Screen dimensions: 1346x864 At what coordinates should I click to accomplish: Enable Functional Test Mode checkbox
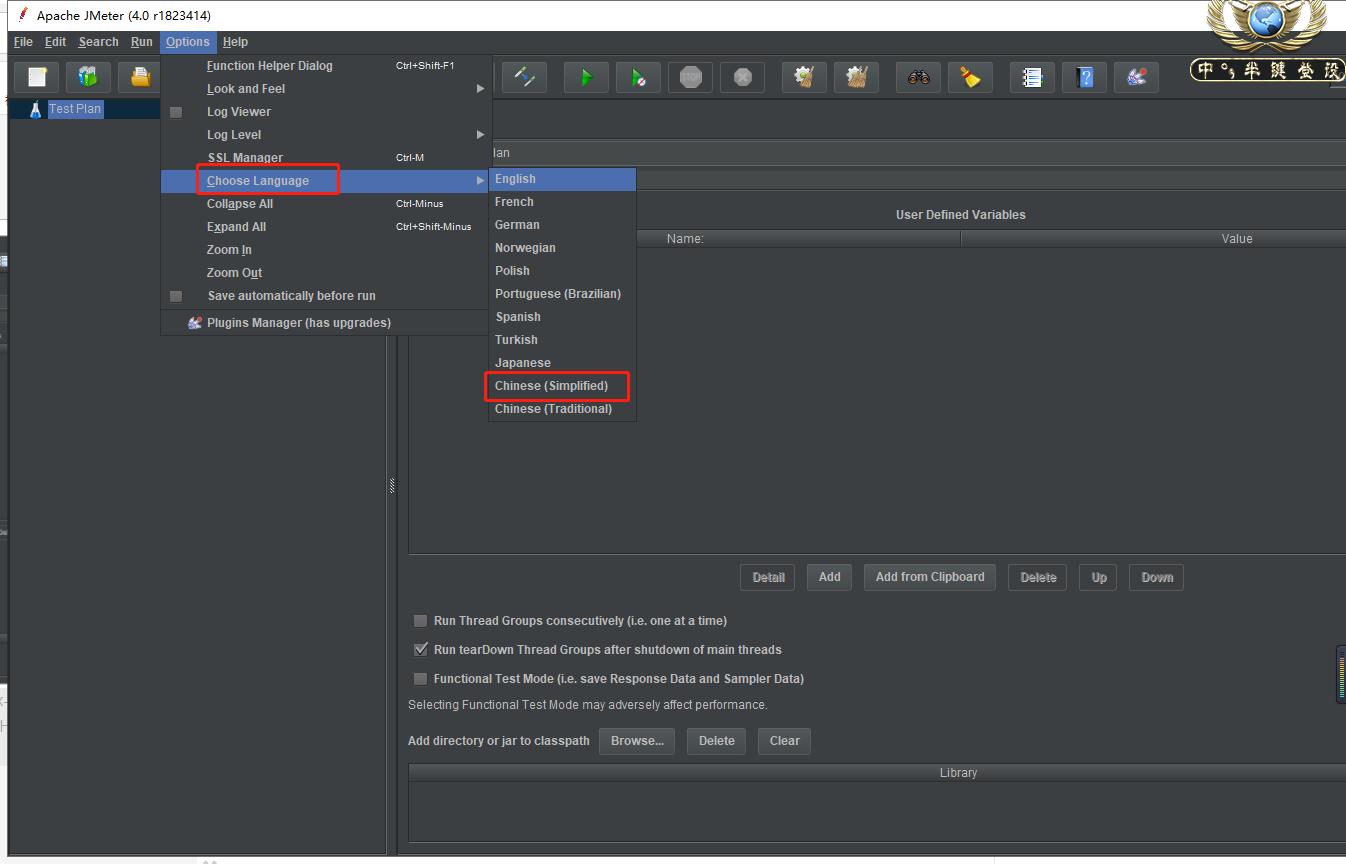point(421,679)
